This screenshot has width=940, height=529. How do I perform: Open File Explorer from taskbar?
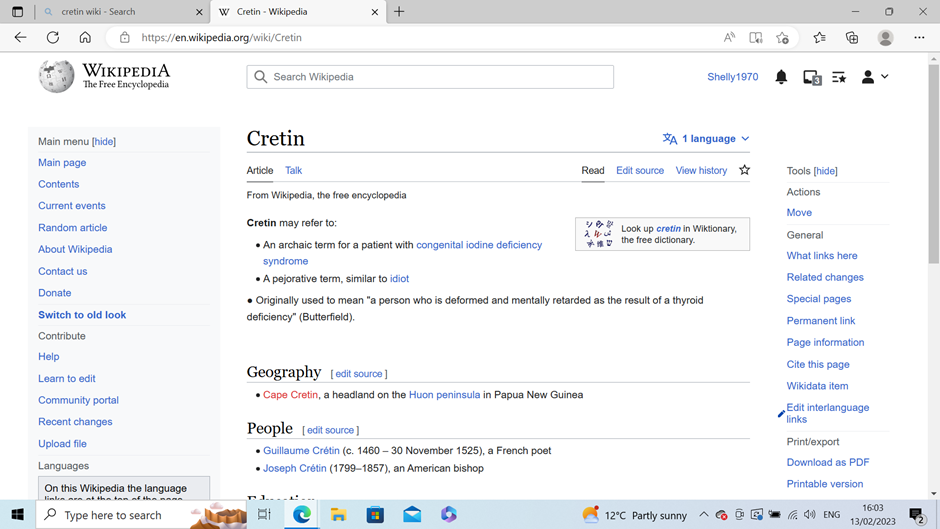339,515
